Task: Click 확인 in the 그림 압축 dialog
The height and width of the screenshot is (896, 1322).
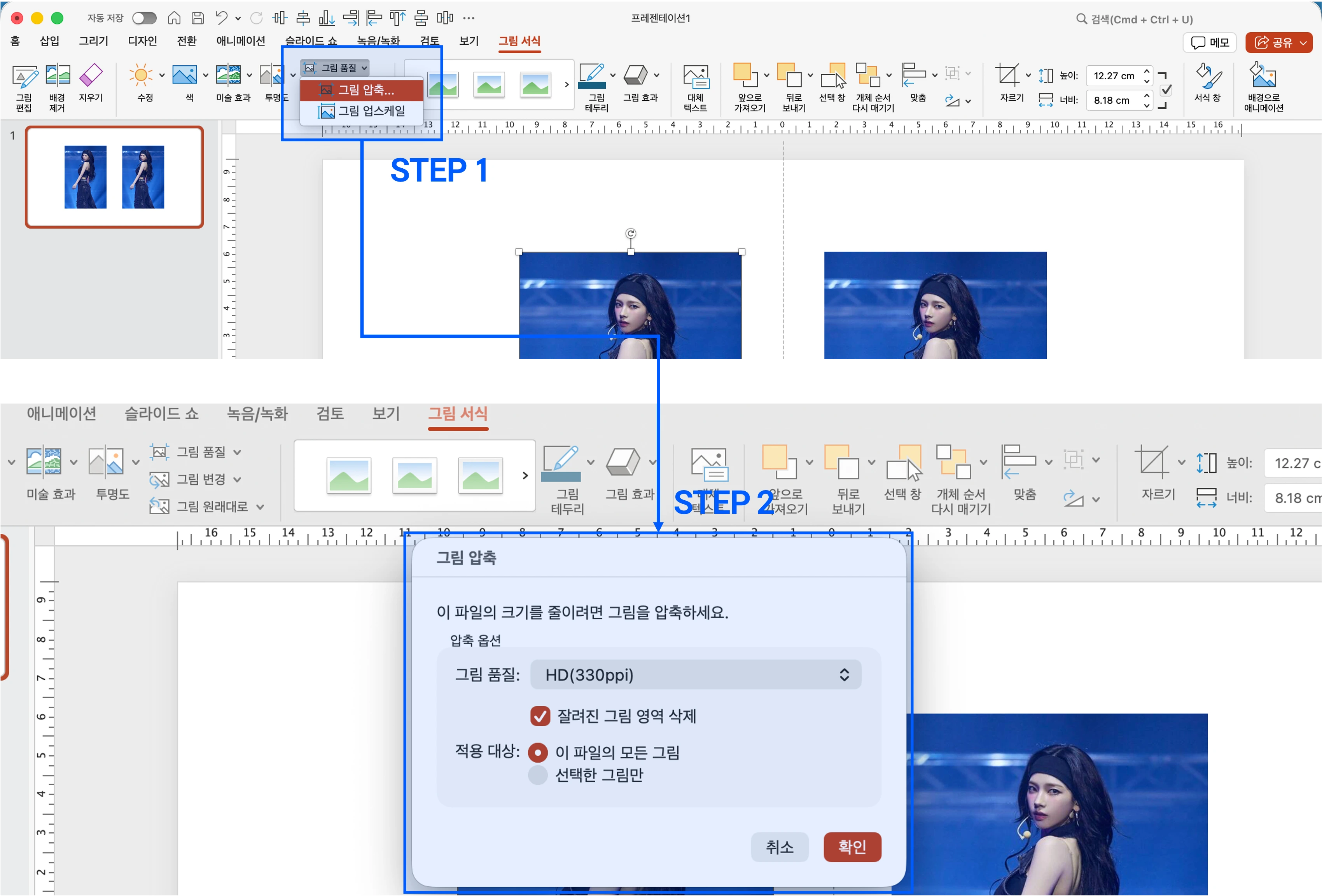Action: click(x=852, y=847)
